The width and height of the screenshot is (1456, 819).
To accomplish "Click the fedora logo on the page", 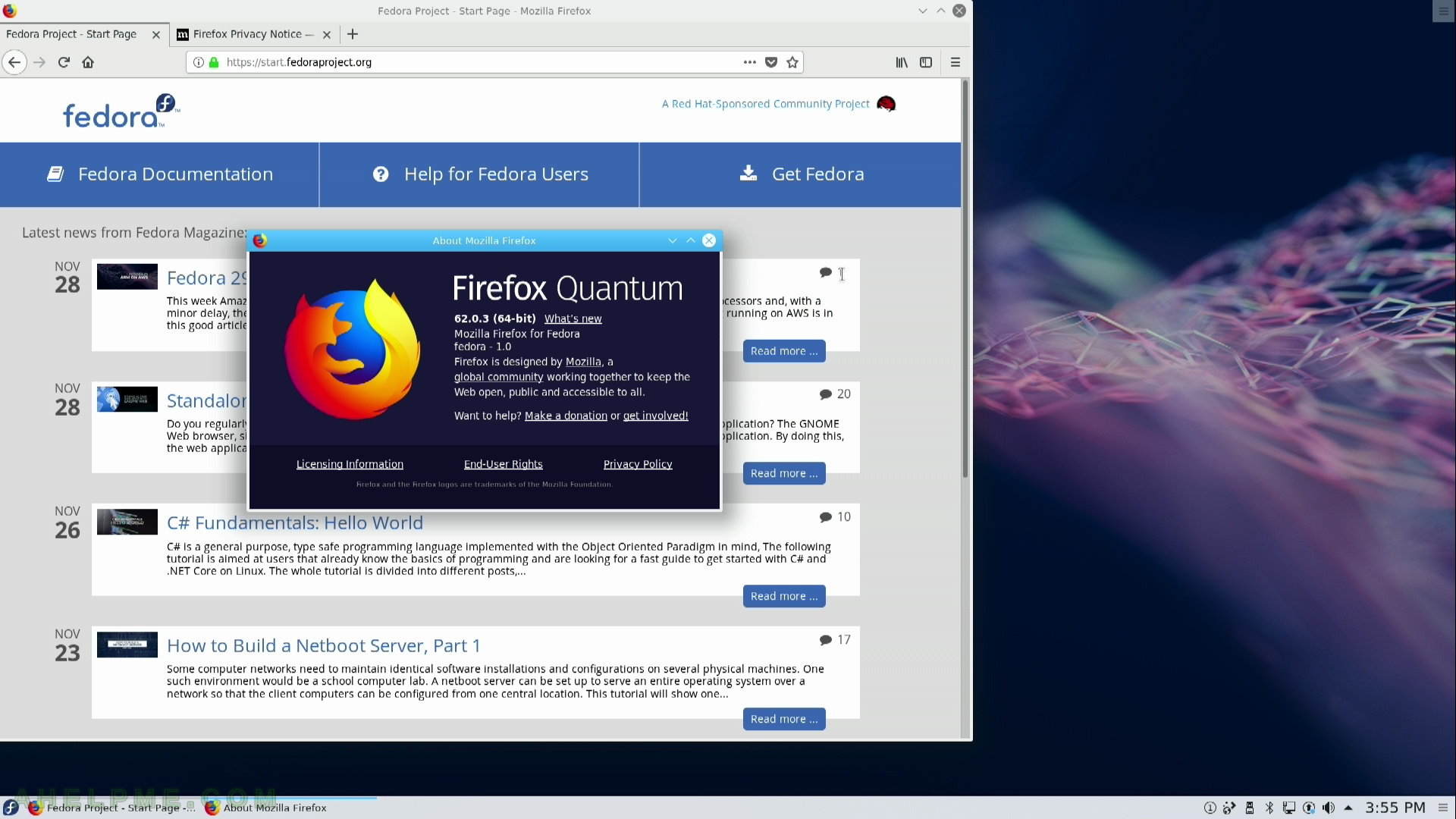I will (x=121, y=111).
